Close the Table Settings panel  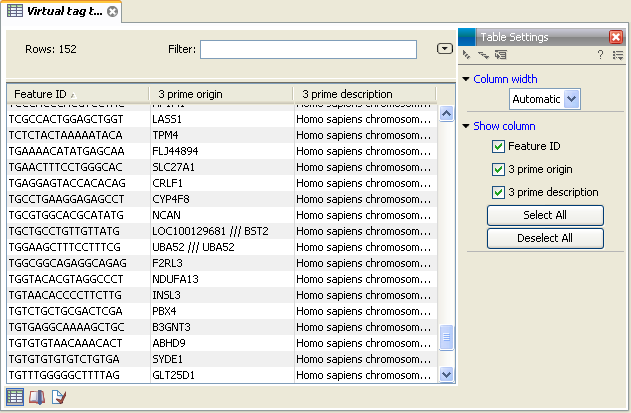click(x=616, y=37)
